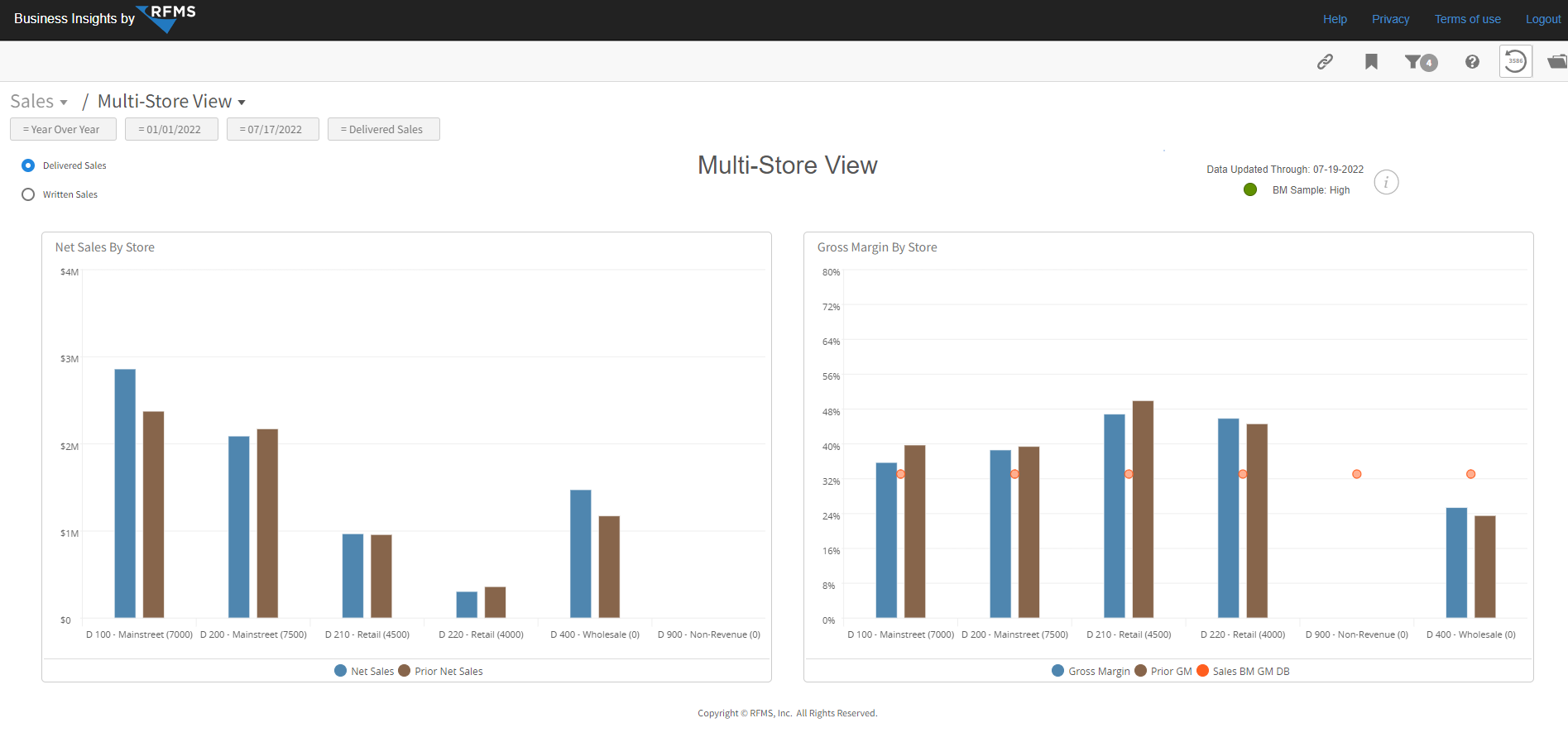Image resolution: width=1568 pixels, height=742 pixels.
Task: Click D 400 - Wholesale (0) label in Gross Margin chart
Action: pos(1471,634)
